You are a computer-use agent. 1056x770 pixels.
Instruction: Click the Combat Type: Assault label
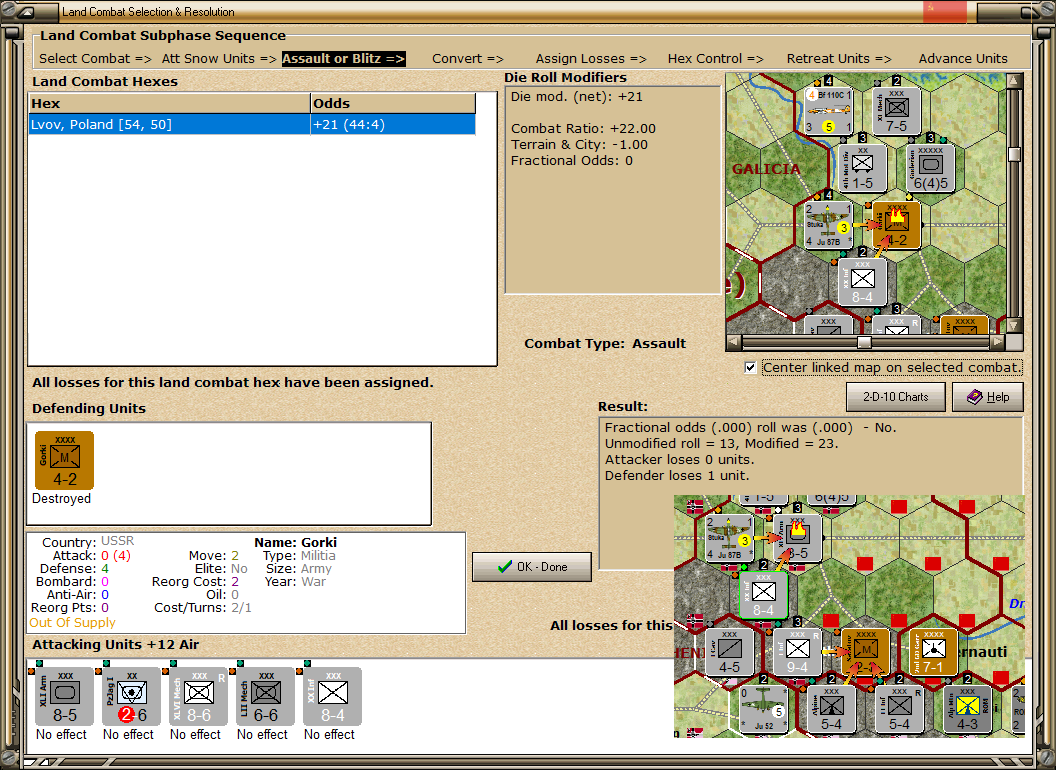tap(605, 344)
